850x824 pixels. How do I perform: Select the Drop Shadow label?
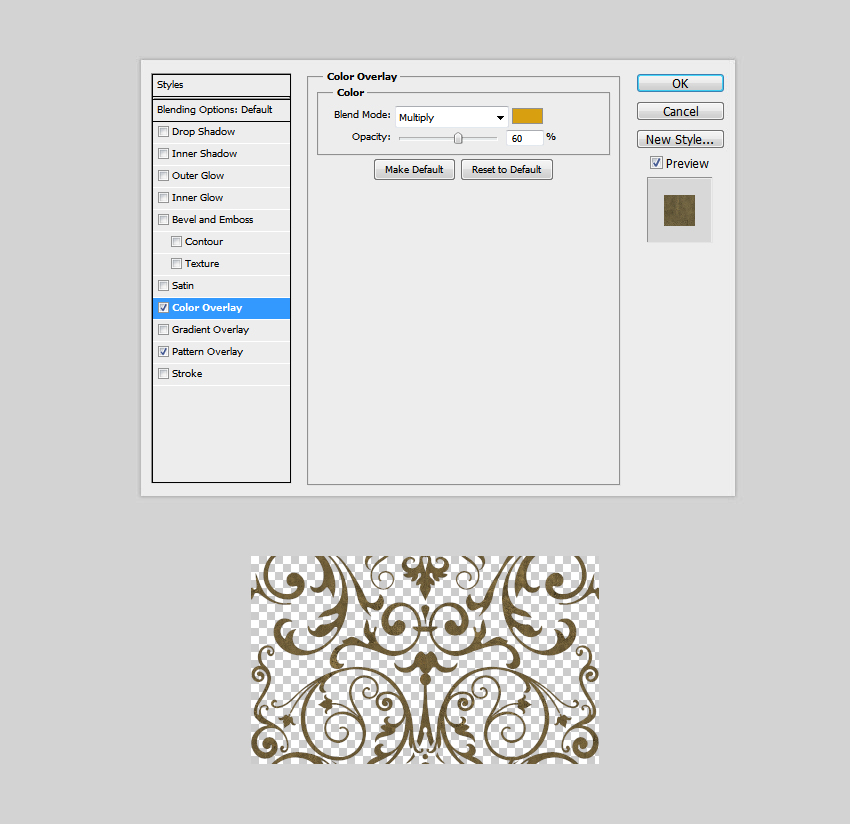coord(203,132)
